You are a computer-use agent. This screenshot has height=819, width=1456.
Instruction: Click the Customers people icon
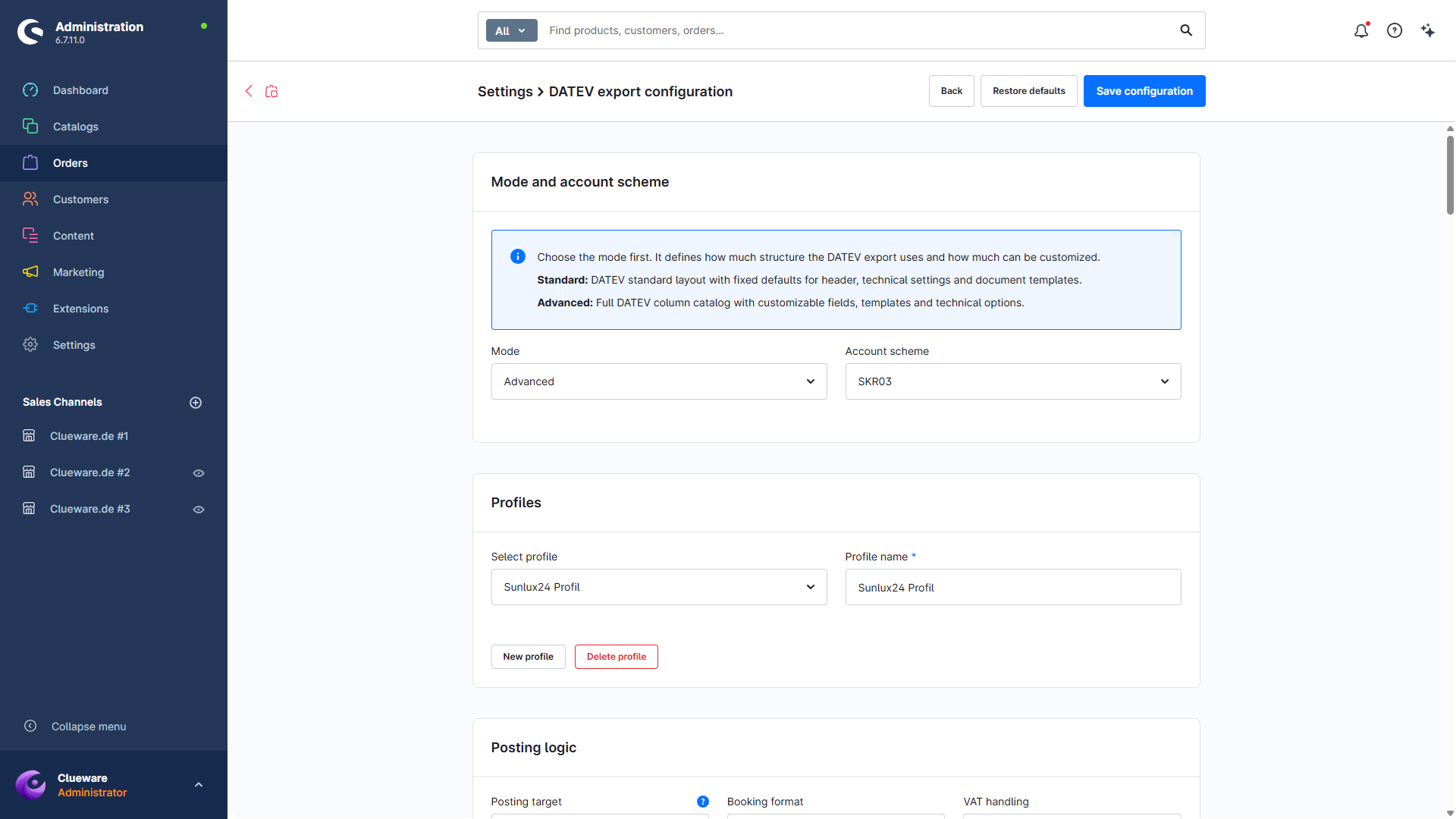click(x=30, y=199)
